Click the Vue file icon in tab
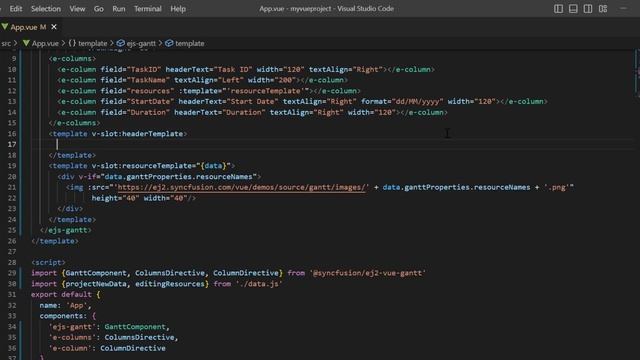Viewport: 640px width, 360px height. (5, 27)
